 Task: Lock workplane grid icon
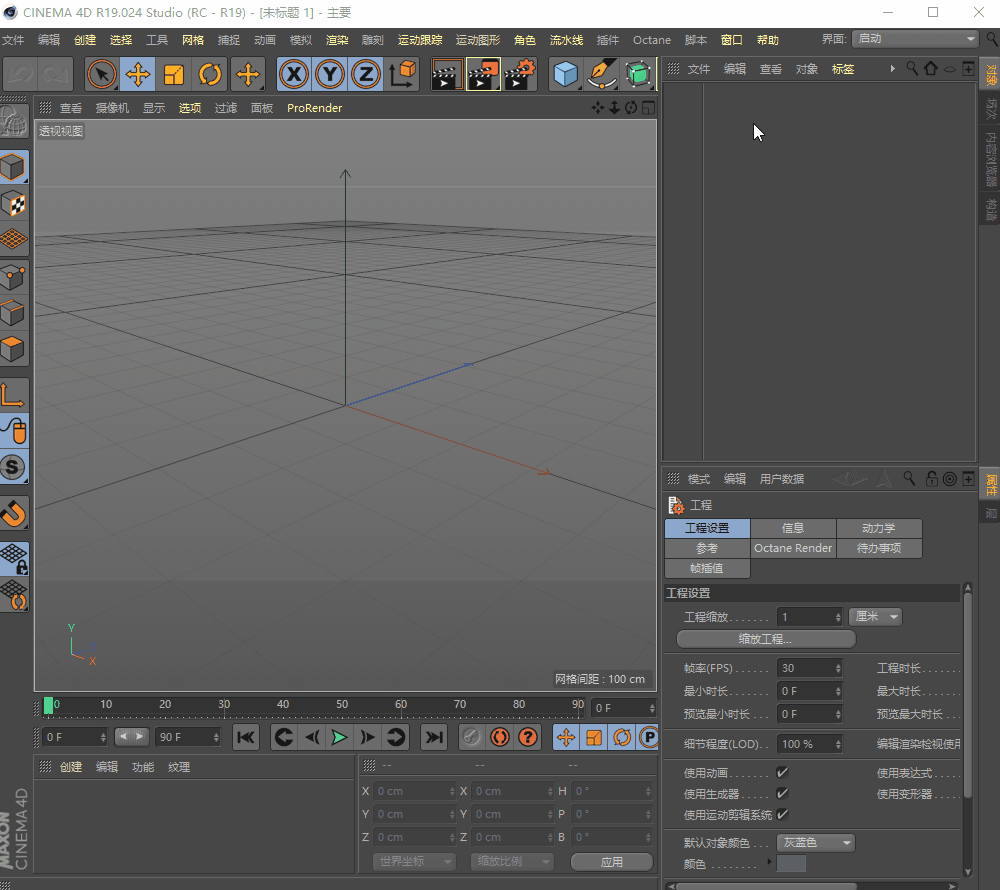(14, 558)
